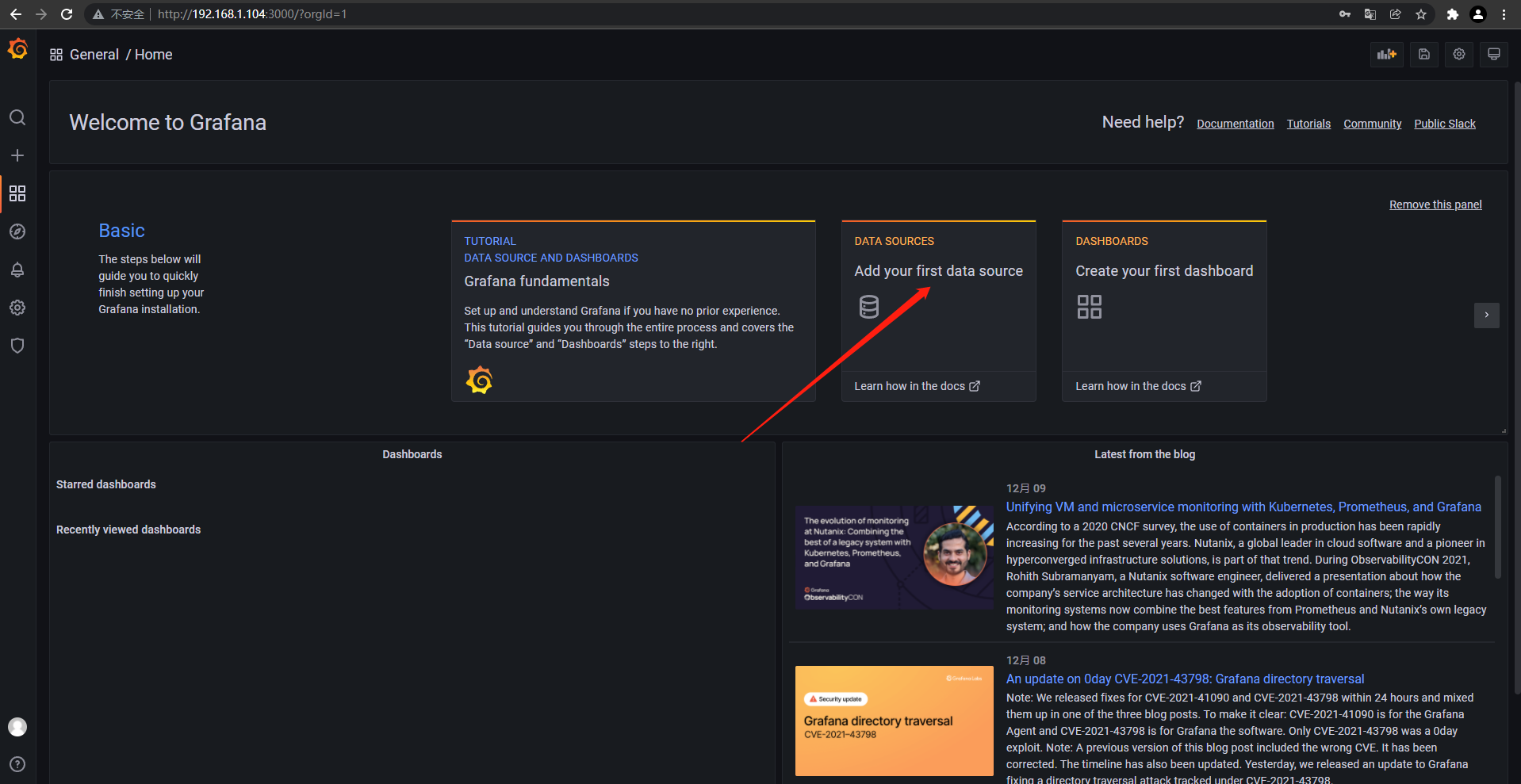
Task: Click the browser address bar URL
Action: pyautogui.click(x=252, y=14)
